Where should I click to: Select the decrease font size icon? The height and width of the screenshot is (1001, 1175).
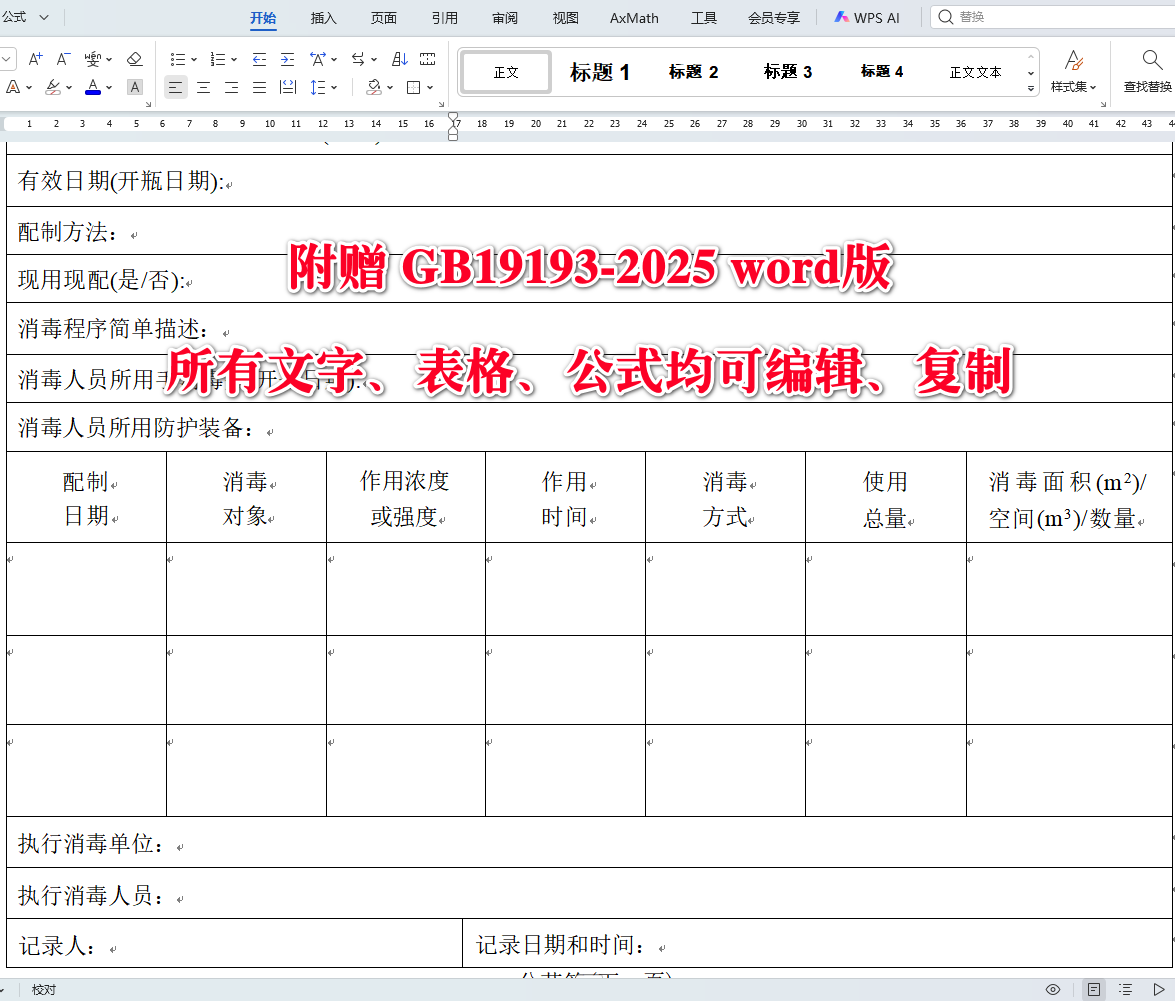[x=63, y=58]
